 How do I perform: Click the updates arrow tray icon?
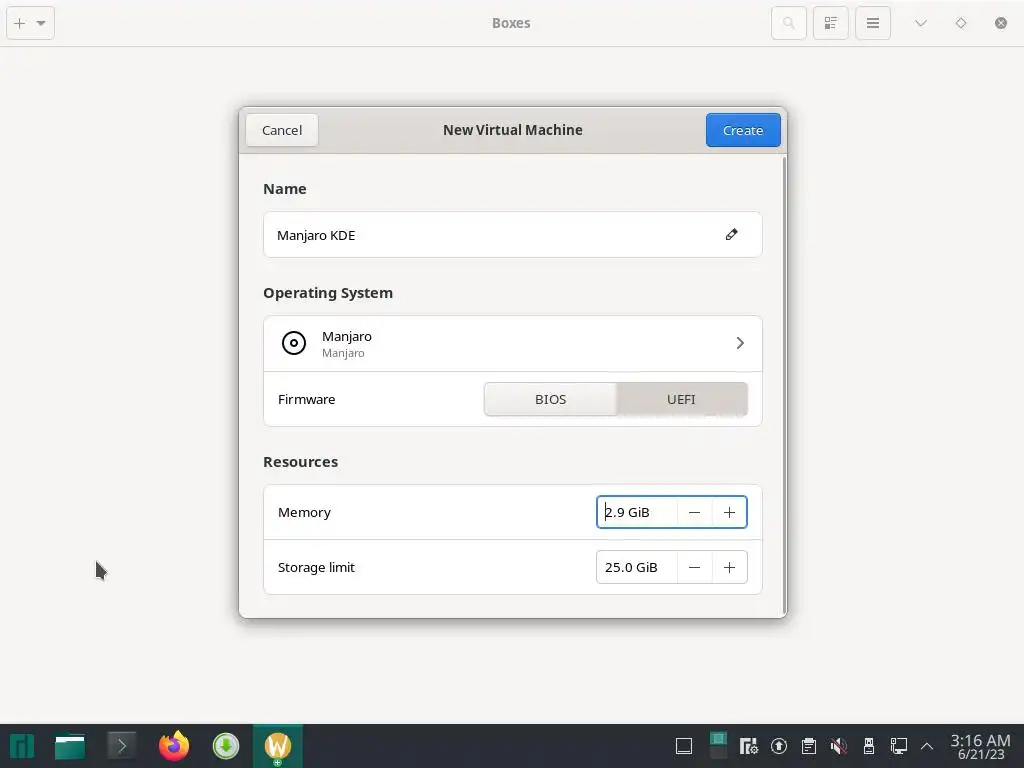(x=778, y=746)
